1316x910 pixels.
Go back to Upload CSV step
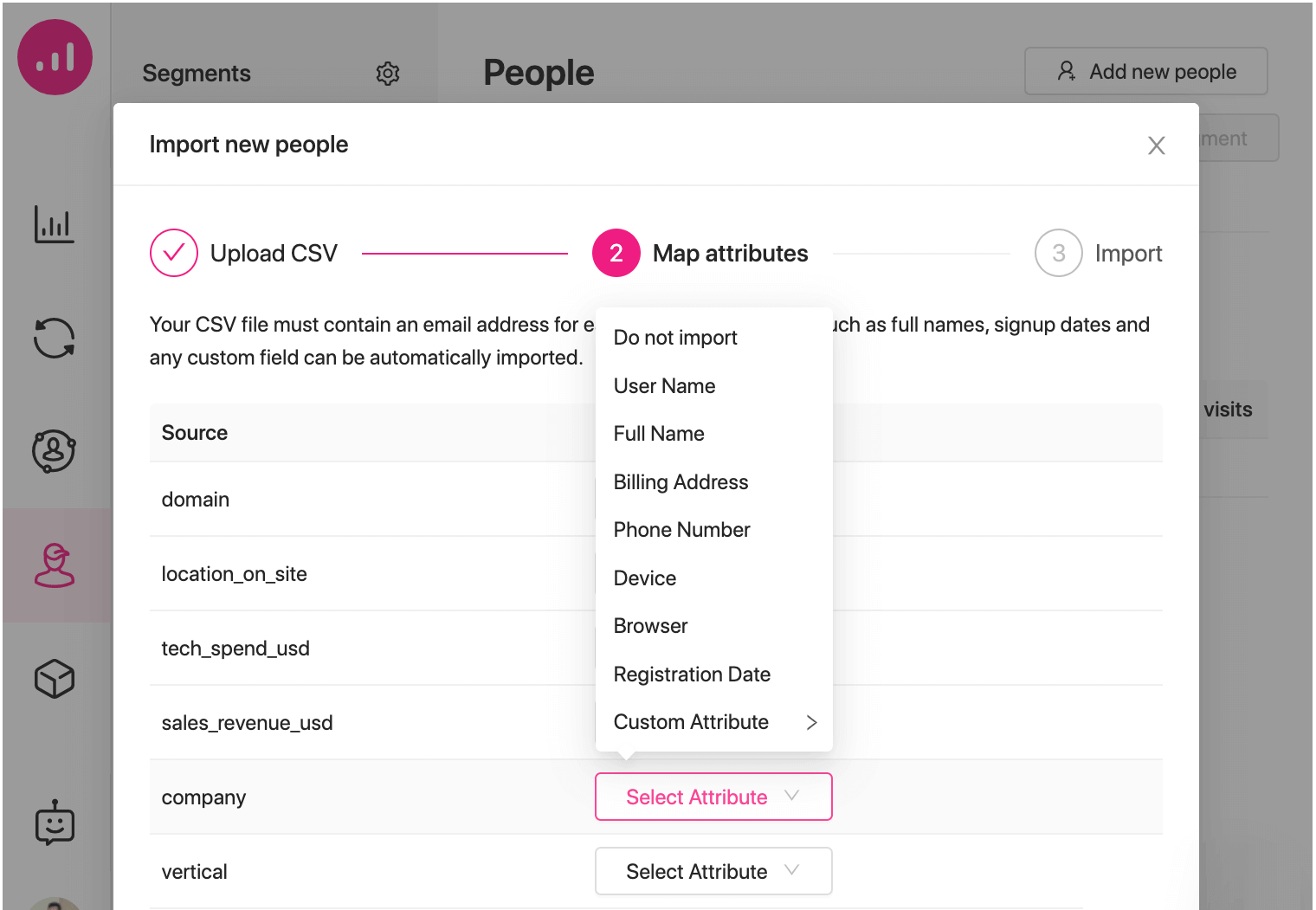(x=244, y=253)
